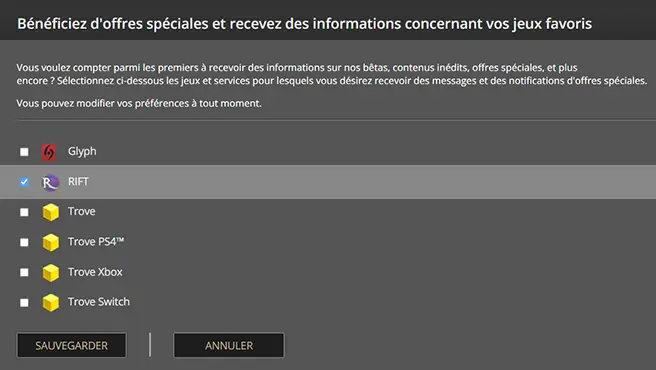Image resolution: width=656 pixels, height=370 pixels.
Task: Click the ANNULER button
Action: 229,345
